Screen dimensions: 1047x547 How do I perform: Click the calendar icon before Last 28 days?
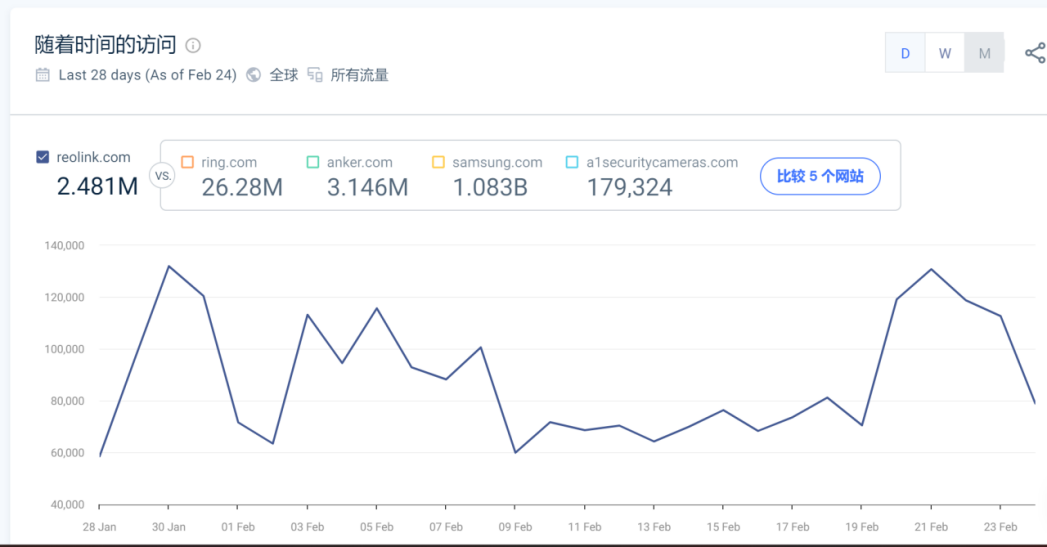click(43, 75)
